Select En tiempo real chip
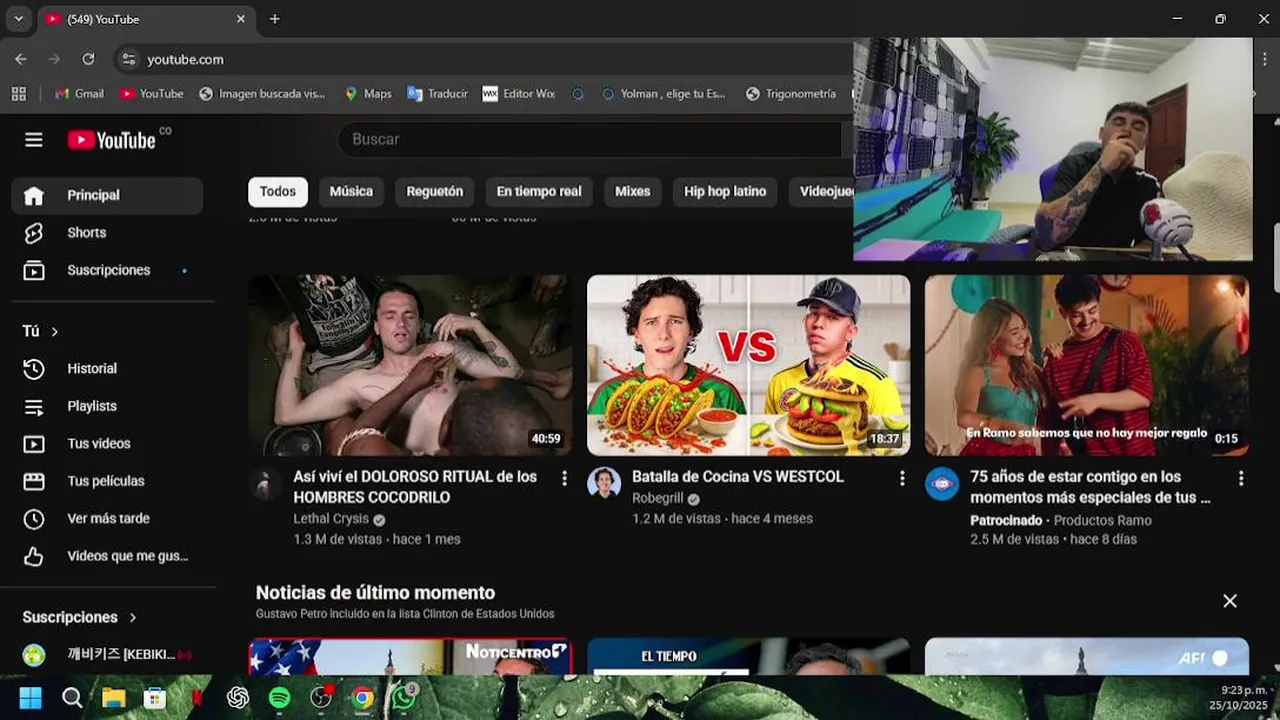 pyautogui.click(x=539, y=191)
